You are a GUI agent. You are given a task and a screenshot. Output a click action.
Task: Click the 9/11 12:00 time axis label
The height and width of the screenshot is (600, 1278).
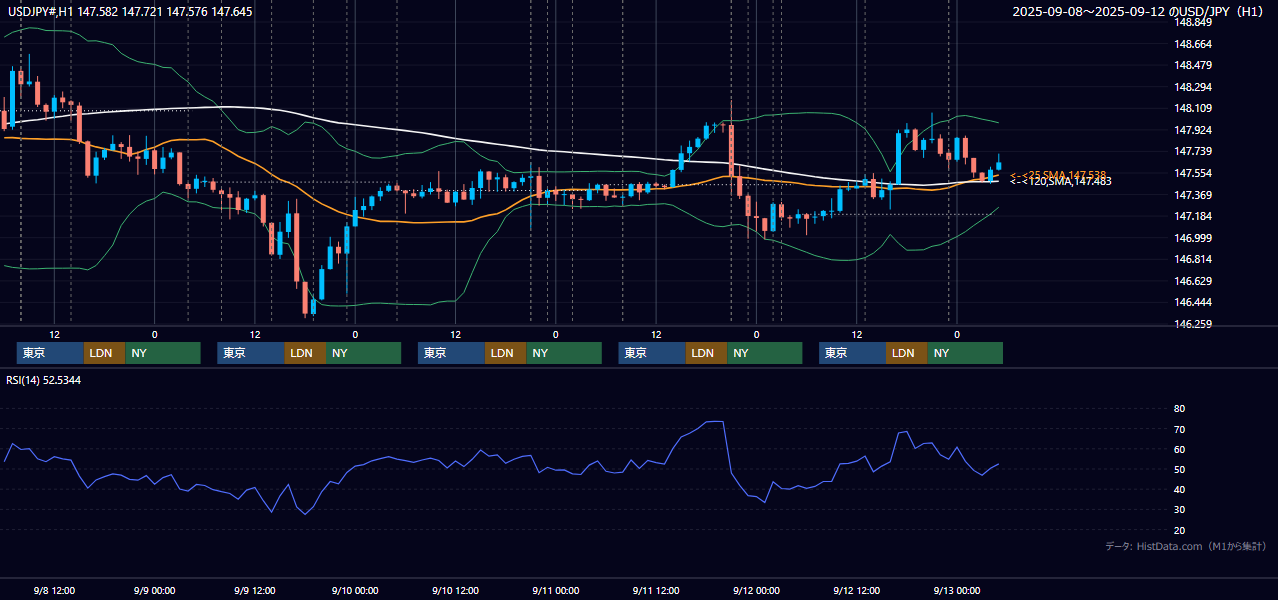[x=655, y=590]
